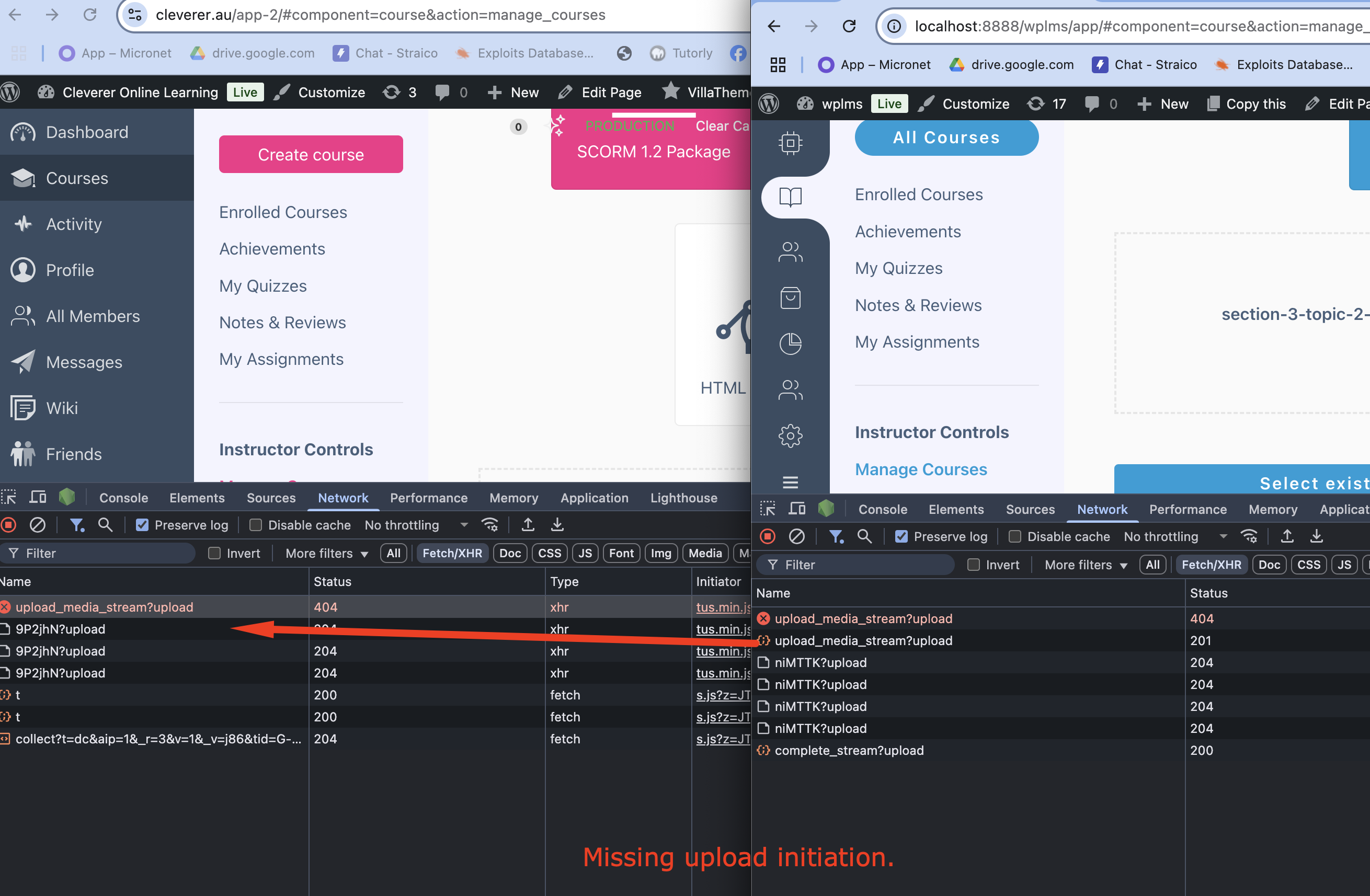Viewport: 1370px width, 896px height.
Task: Toggle device toolbar icon in left DevTools
Action: (38, 497)
